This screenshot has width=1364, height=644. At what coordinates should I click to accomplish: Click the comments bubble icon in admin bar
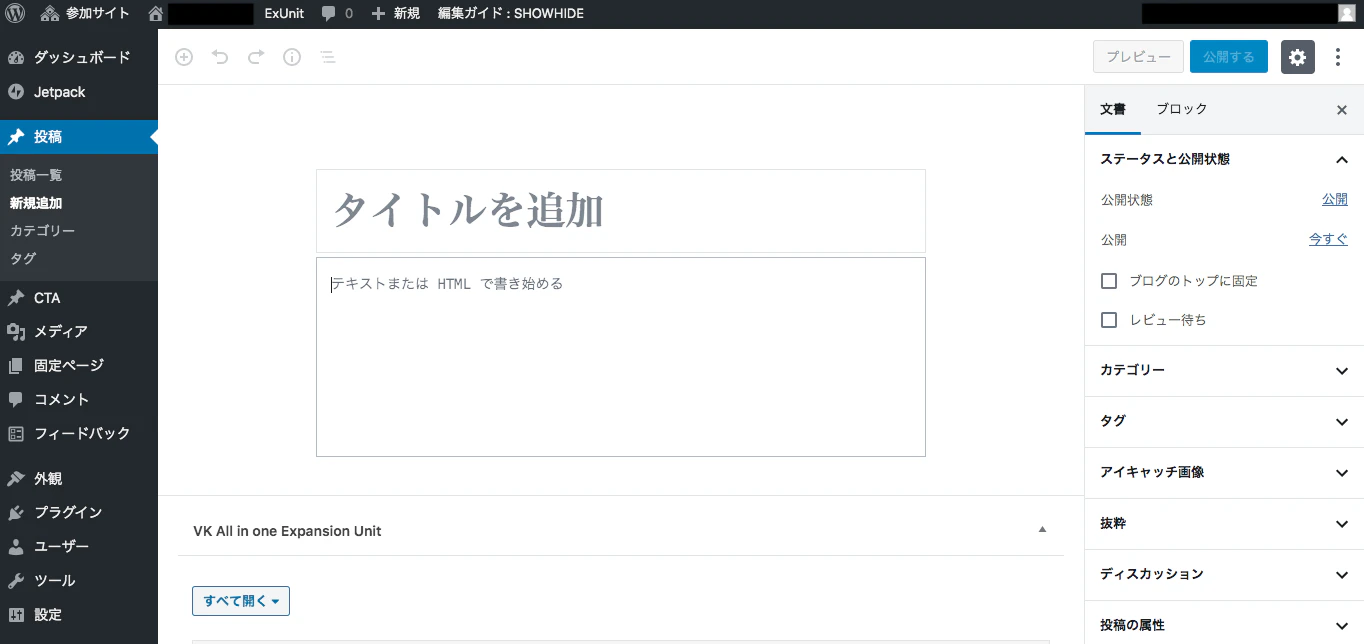tap(329, 14)
